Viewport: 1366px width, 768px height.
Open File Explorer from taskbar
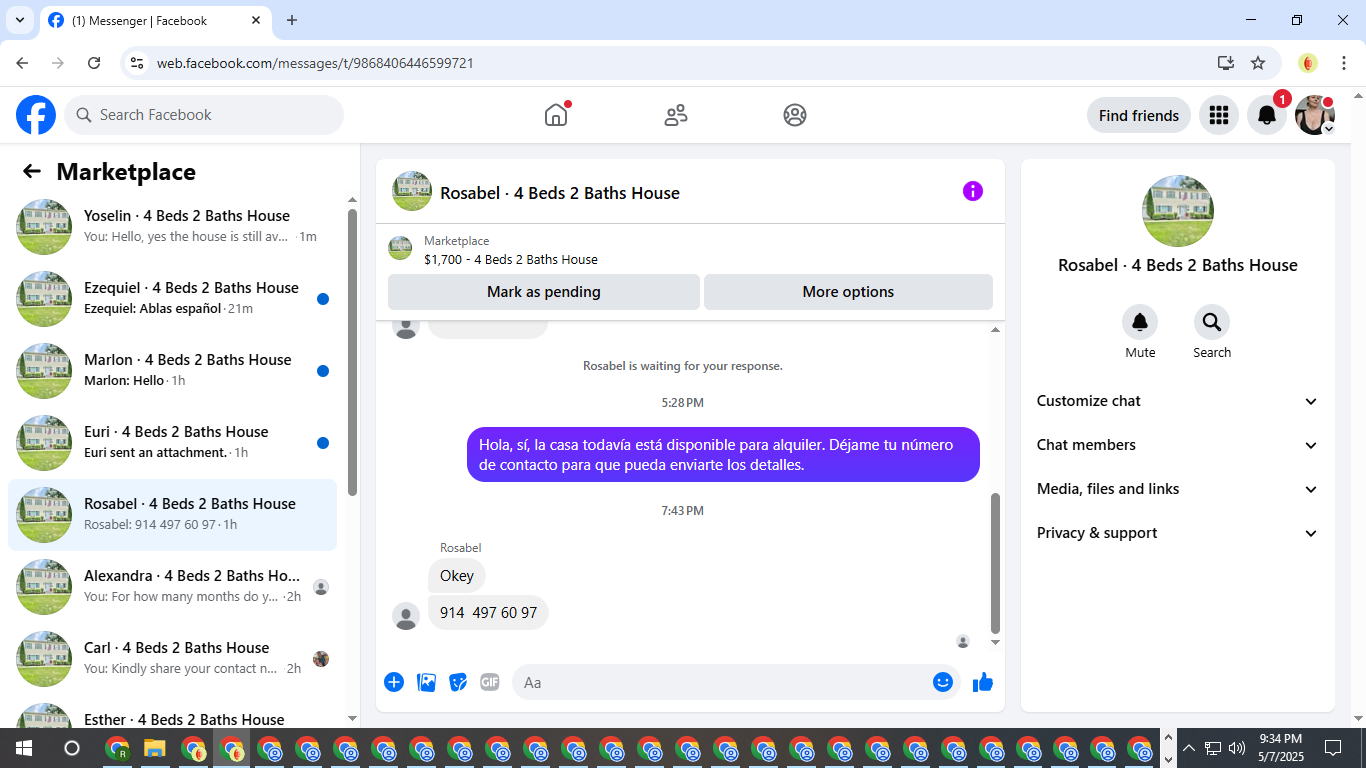(x=155, y=748)
